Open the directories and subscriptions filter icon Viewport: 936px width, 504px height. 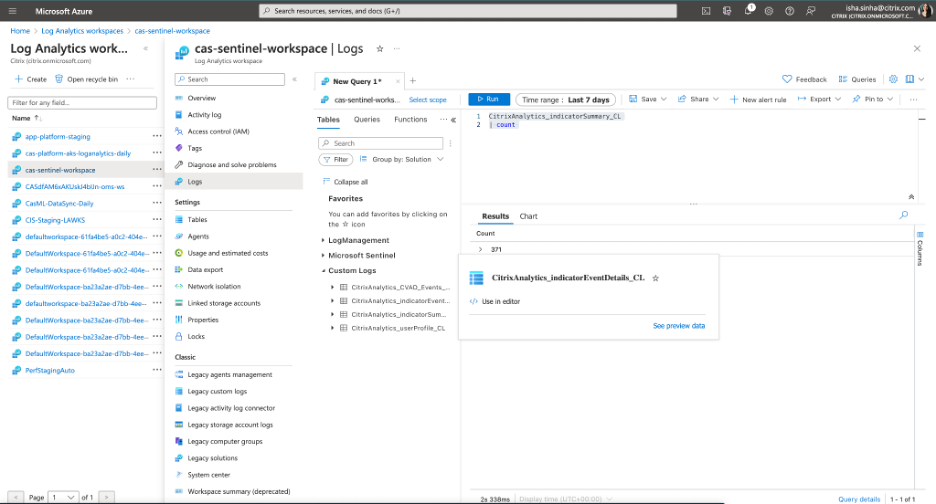click(726, 11)
